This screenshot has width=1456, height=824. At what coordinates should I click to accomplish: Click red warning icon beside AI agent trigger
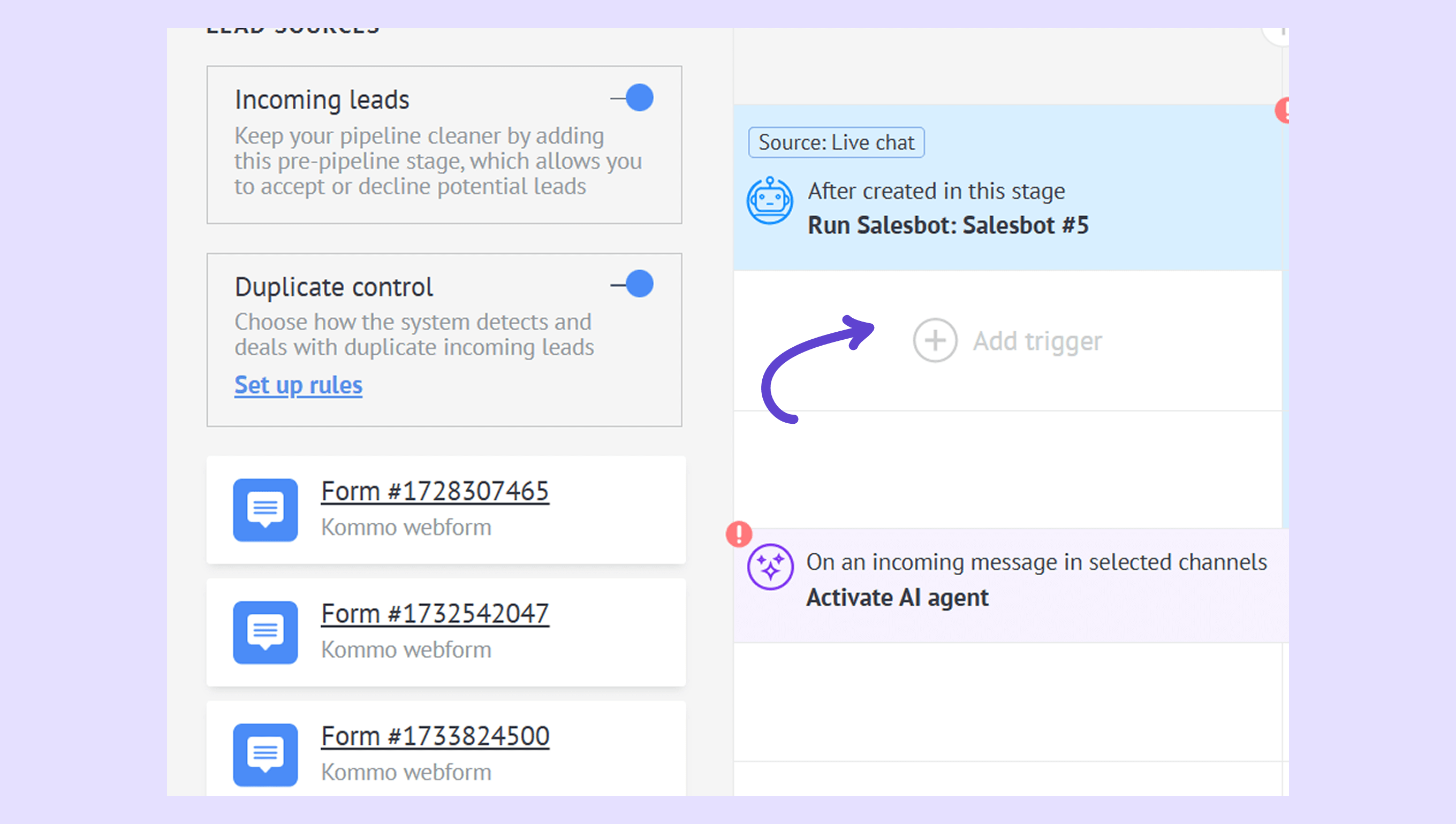[x=739, y=533]
